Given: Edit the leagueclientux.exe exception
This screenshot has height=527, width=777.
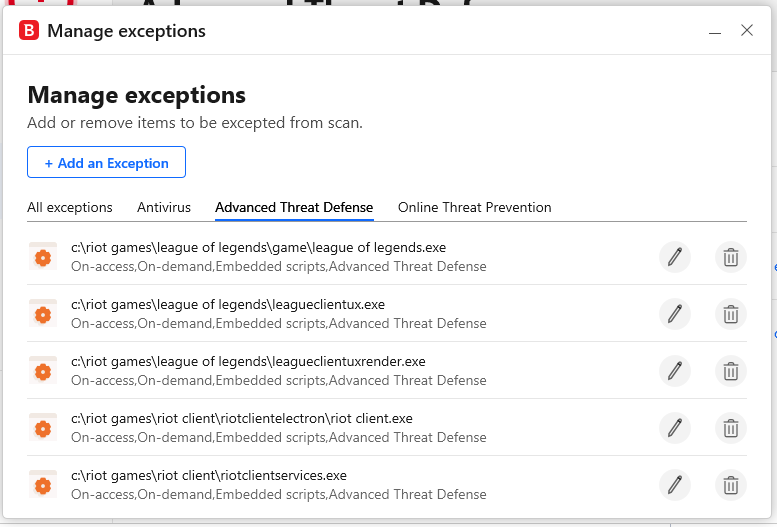Looking at the screenshot, I should coord(674,314).
